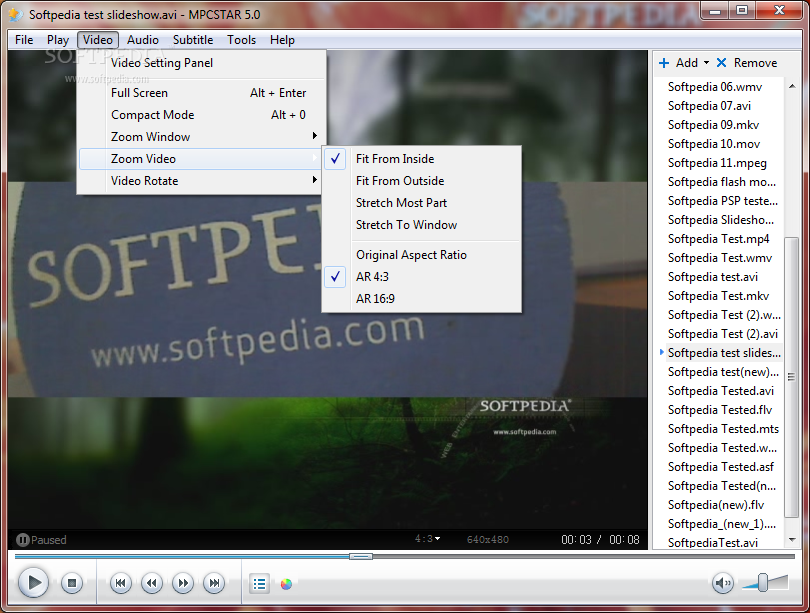Screen dimensions: 810x613
Task: Open the Add dropdown arrow in playlist
Action: 706,62
